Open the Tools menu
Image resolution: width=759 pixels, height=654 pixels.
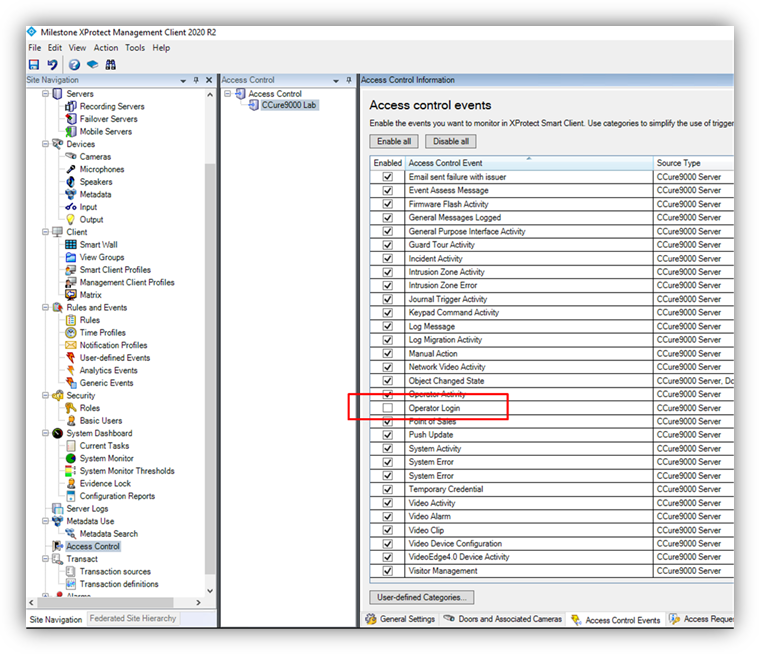coord(135,48)
